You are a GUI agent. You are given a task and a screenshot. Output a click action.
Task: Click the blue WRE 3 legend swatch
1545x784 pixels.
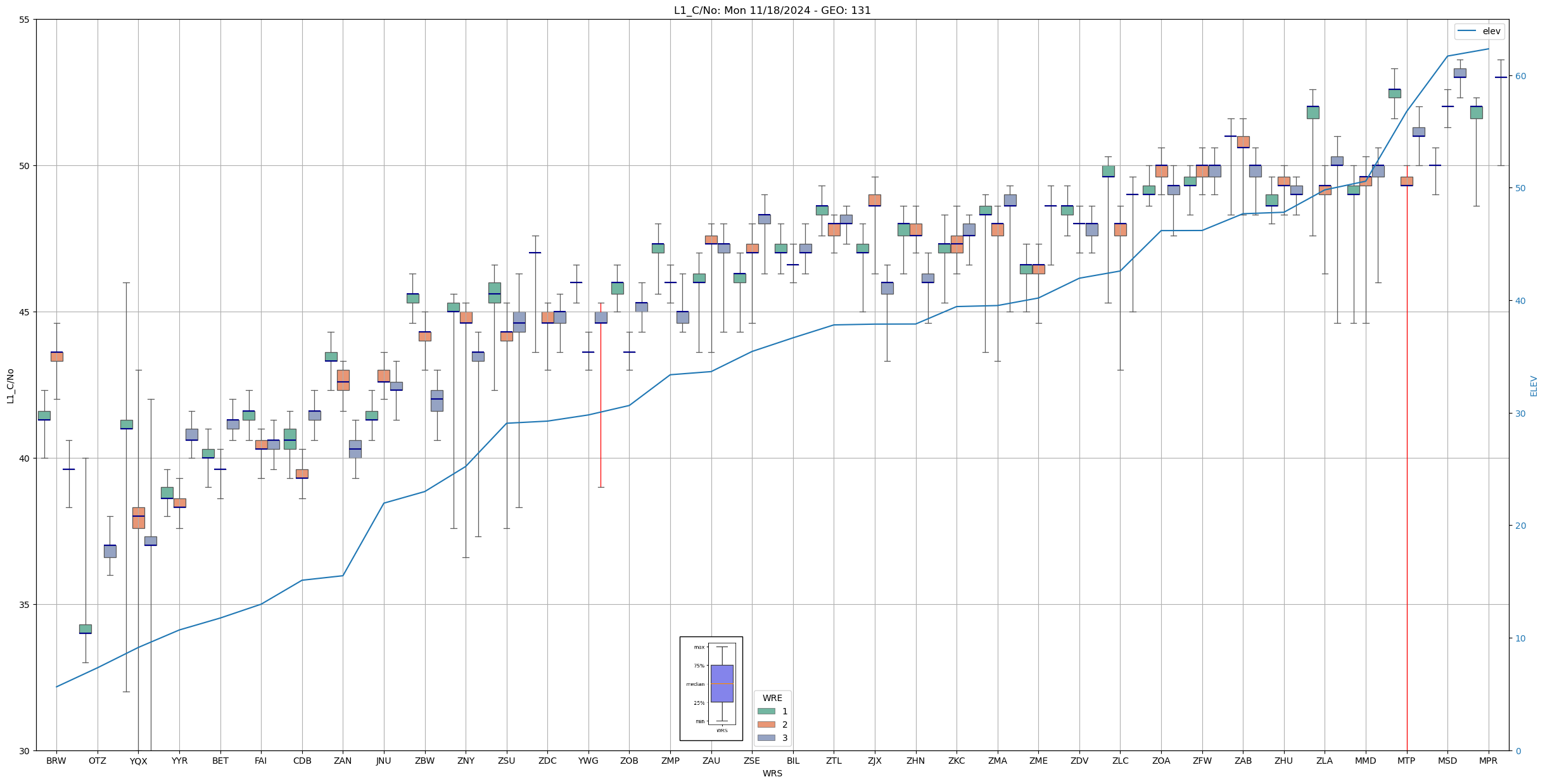(766, 738)
